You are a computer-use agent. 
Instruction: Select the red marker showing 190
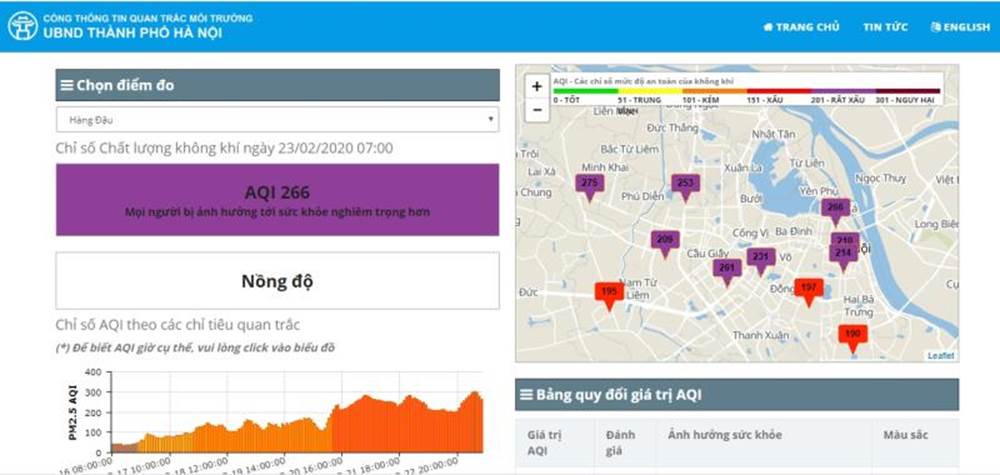(x=852, y=334)
